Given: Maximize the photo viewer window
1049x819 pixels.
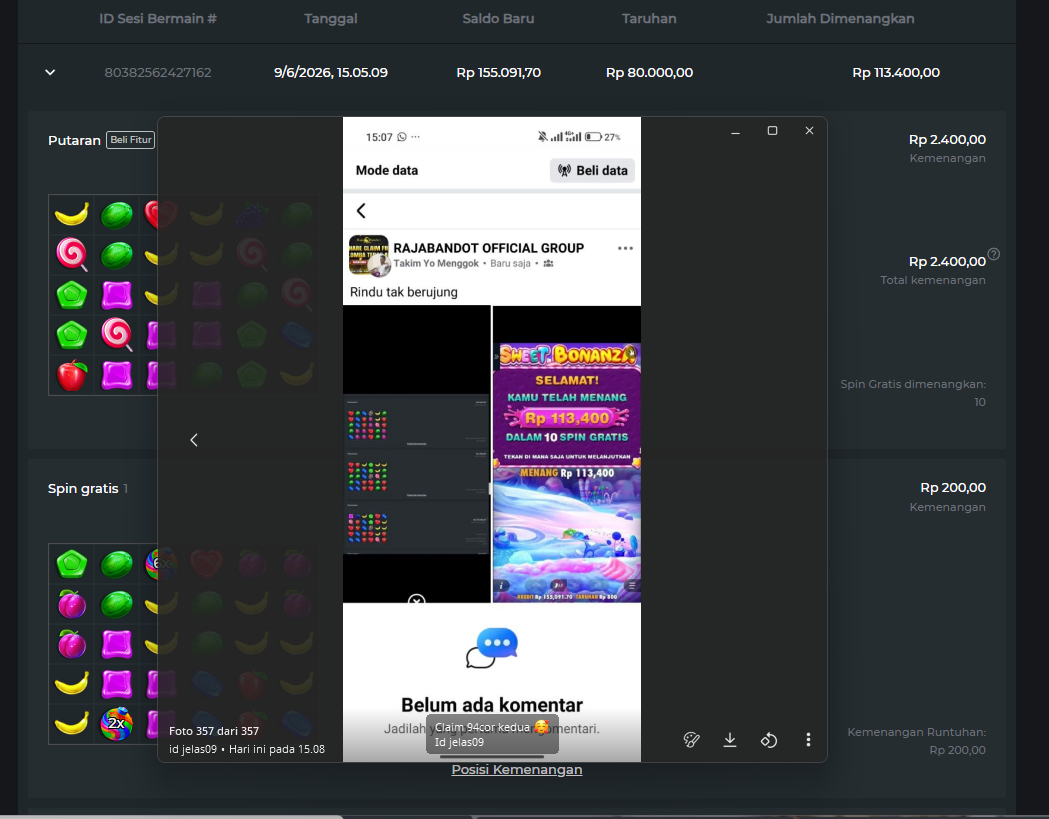Looking at the screenshot, I should [772, 131].
